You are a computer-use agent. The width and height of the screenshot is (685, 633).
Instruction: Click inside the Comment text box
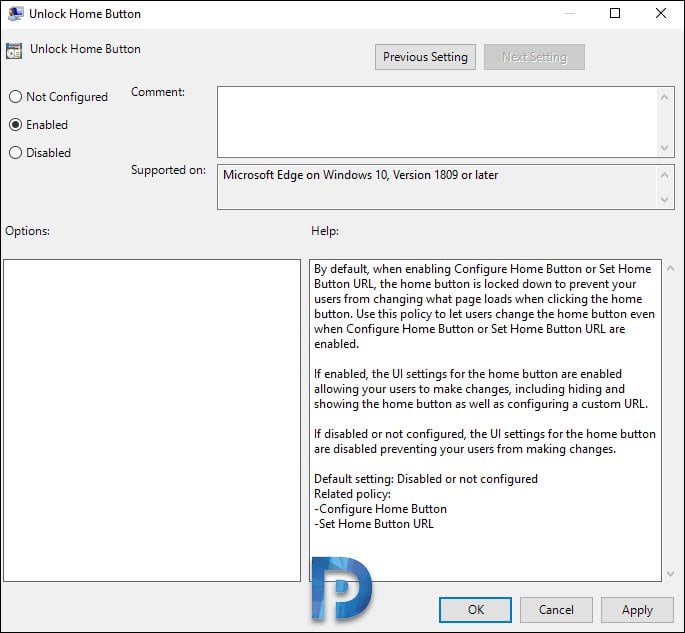coord(437,122)
